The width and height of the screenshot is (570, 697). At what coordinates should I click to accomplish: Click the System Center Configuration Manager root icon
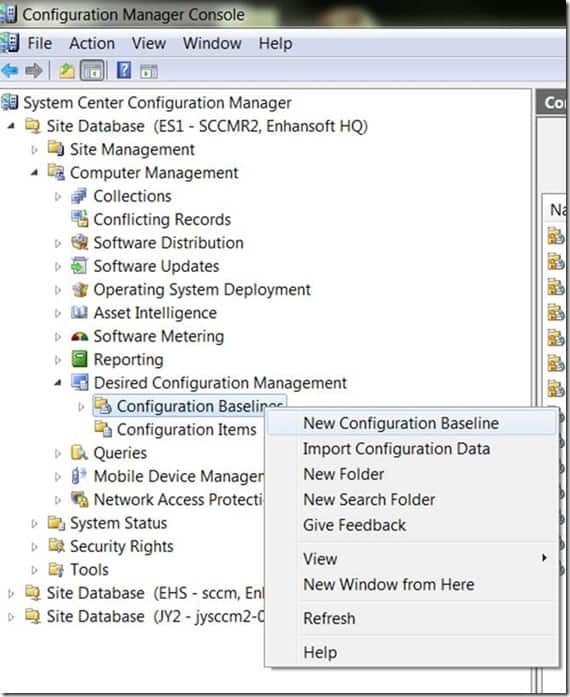[10, 103]
